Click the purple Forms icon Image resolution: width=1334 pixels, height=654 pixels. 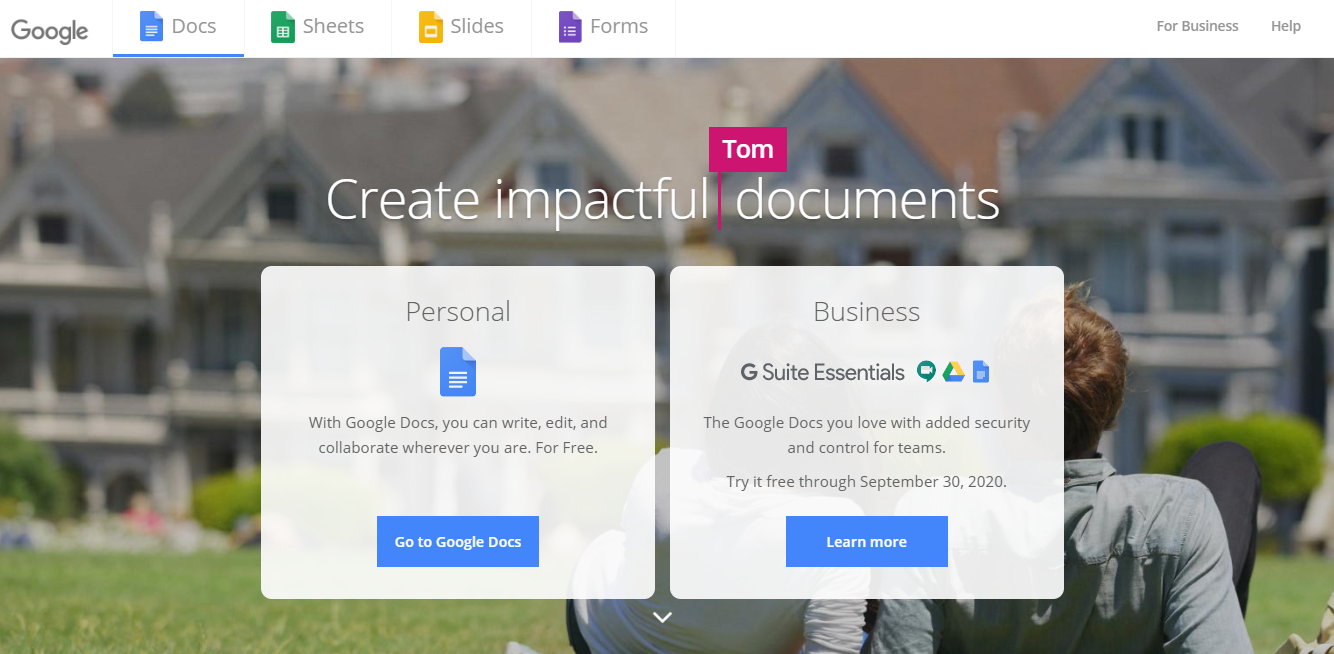coord(570,27)
